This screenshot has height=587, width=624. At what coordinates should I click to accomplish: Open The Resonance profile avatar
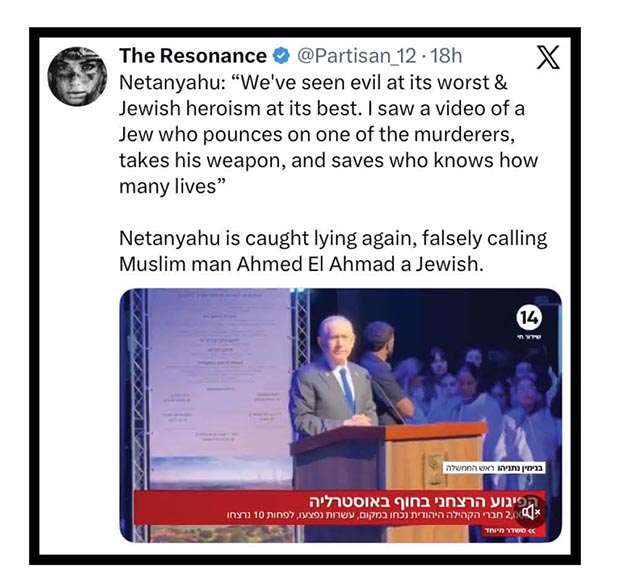click(x=77, y=76)
